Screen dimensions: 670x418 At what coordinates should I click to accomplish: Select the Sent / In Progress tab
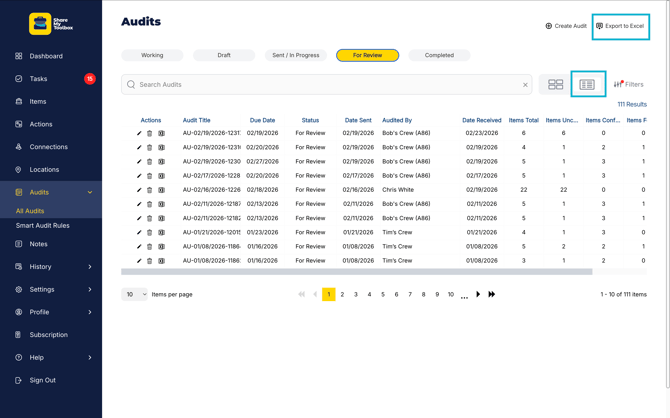[x=296, y=55]
